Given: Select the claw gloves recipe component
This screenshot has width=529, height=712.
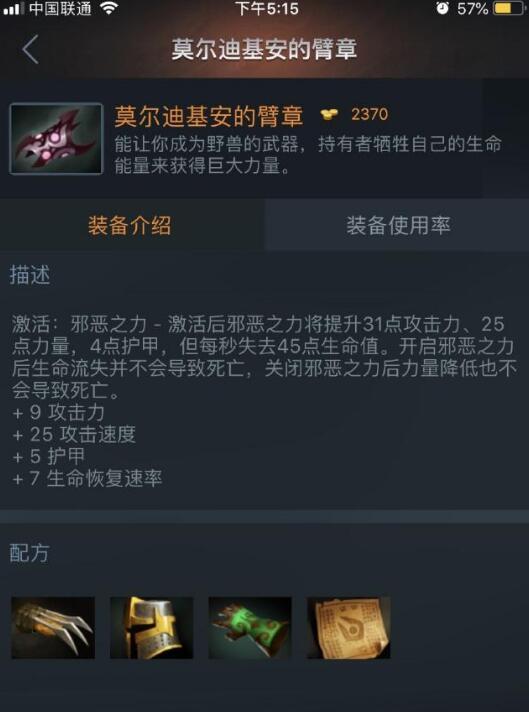Looking at the screenshot, I should pos(53,628).
